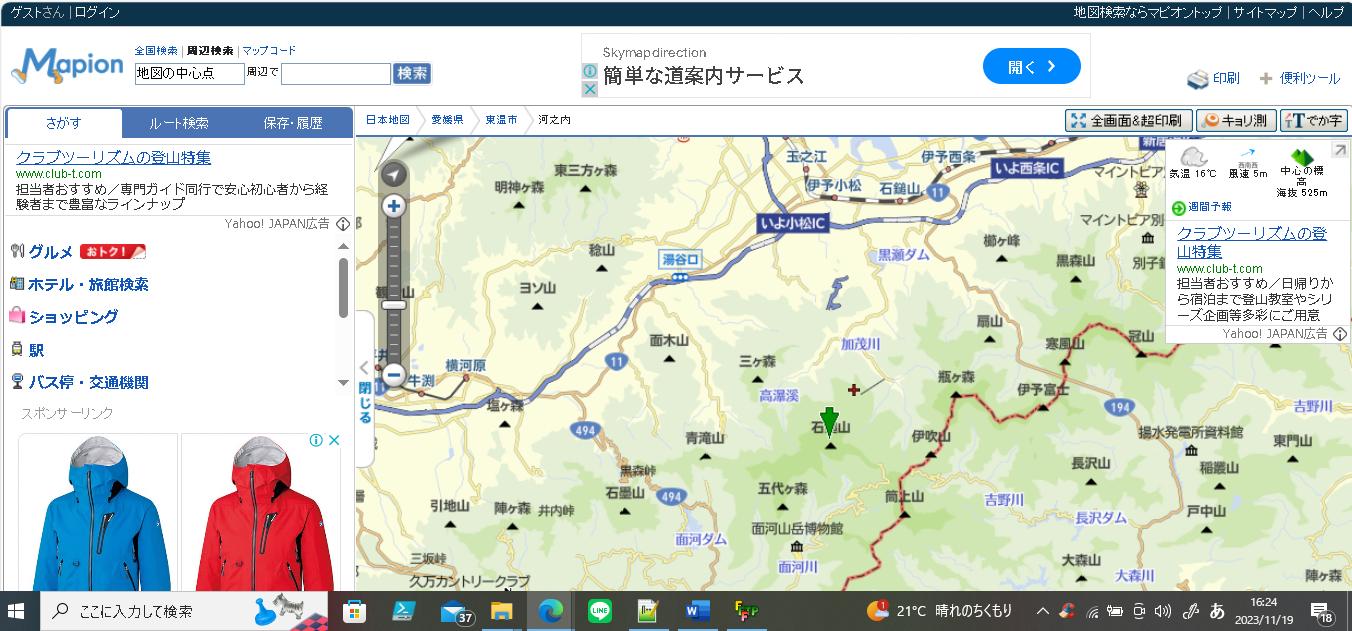
Task: Click the 面河山岳博物館 museum icon
Action: pos(796,546)
